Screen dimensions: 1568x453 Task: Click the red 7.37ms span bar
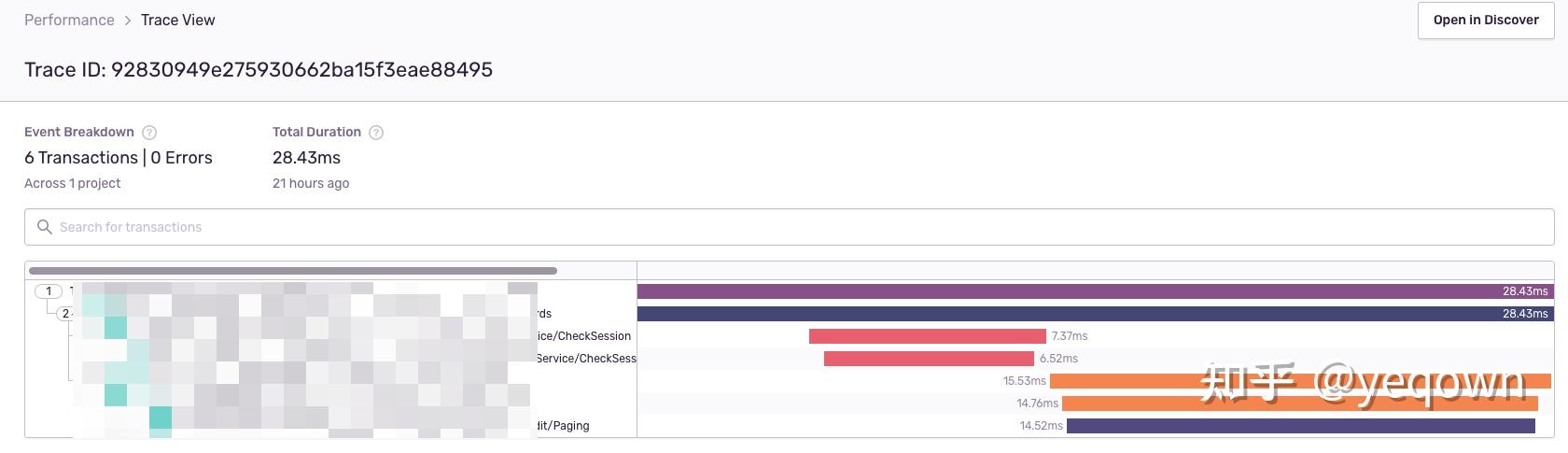point(927,336)
